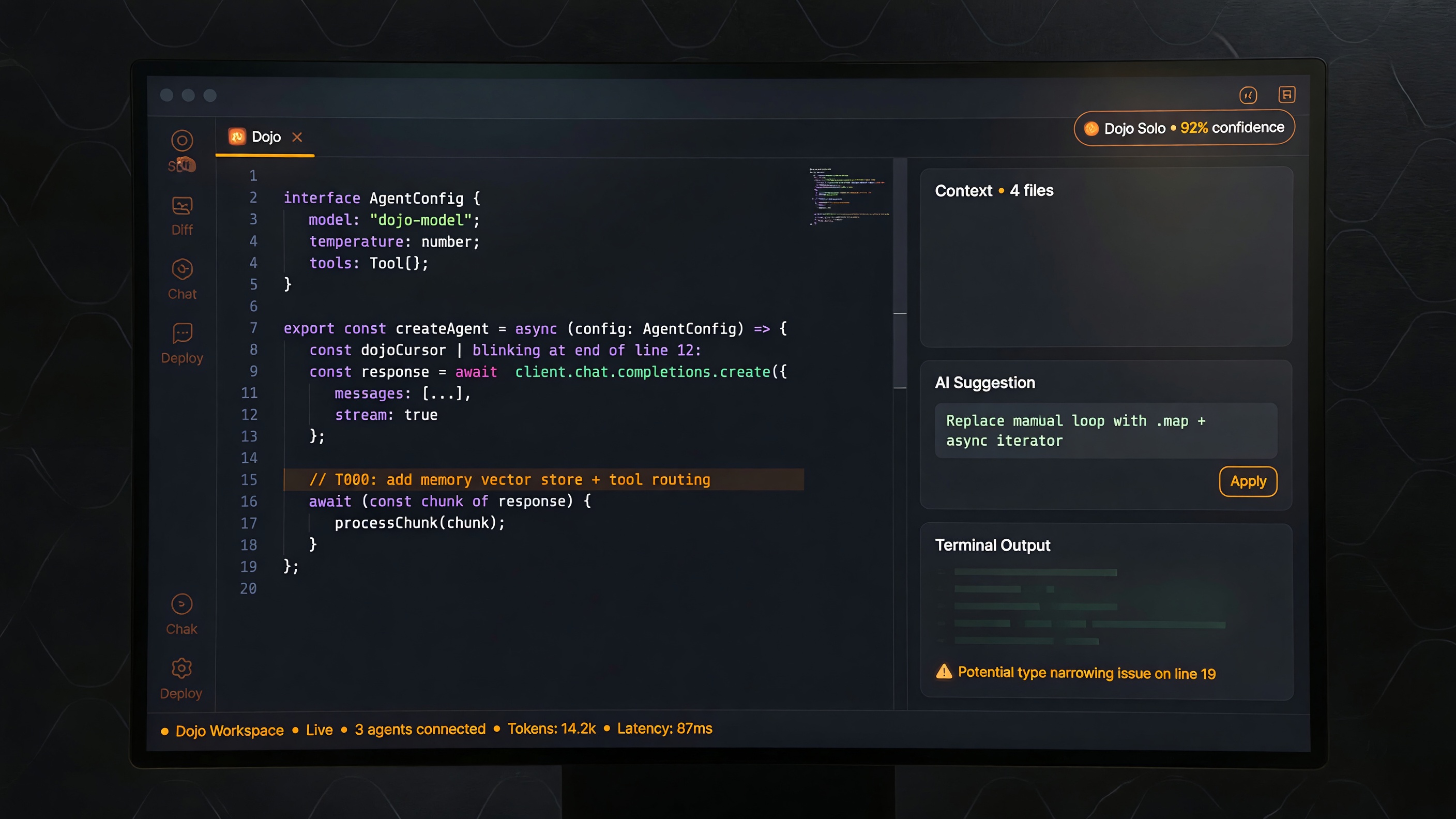Screen dimensions: 1456x819
Task: Click 'Latency: 87ms' in status bar
Action: [664, 728]
